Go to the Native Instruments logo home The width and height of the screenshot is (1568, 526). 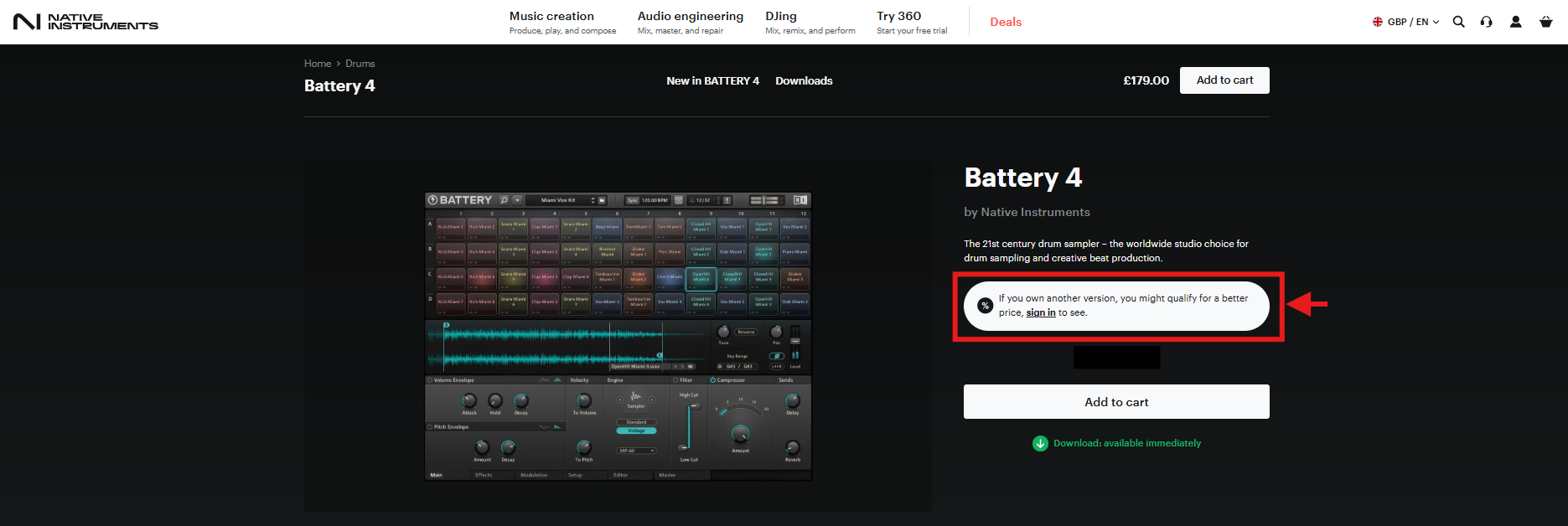(85, 22)
